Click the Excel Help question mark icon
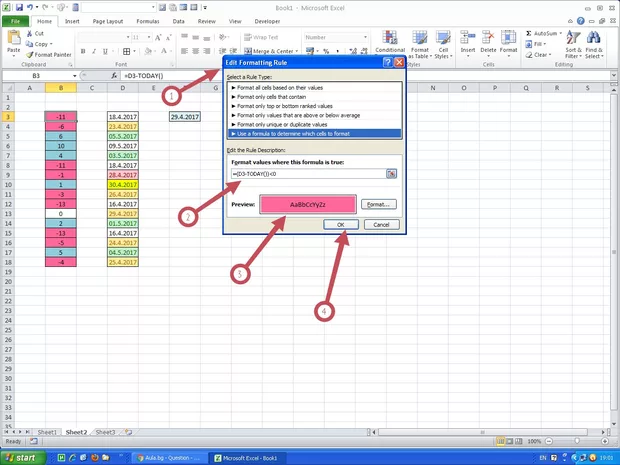This screenshot has width=620, height=465. [x=580, y=21]
